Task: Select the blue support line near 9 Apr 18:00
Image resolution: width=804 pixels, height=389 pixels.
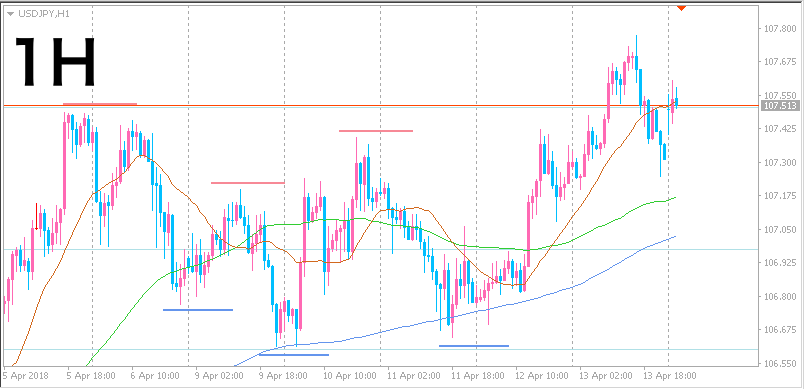Action: [x=294, y=354]
